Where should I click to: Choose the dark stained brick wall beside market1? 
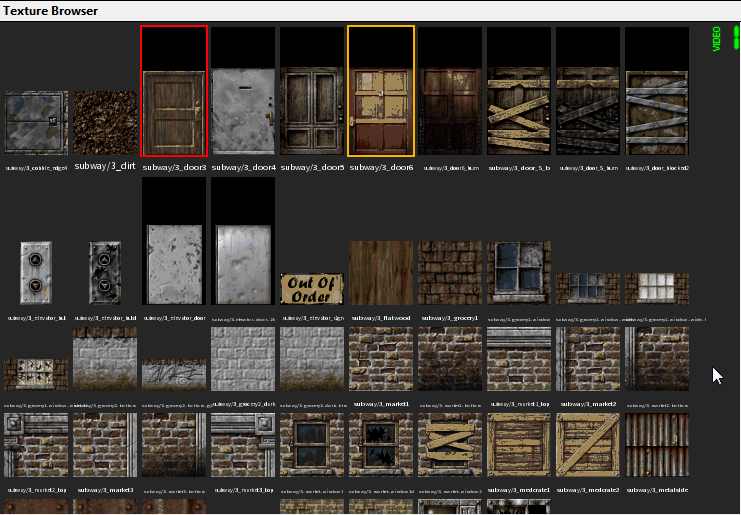pyautogui.click(x=450, y=359)
